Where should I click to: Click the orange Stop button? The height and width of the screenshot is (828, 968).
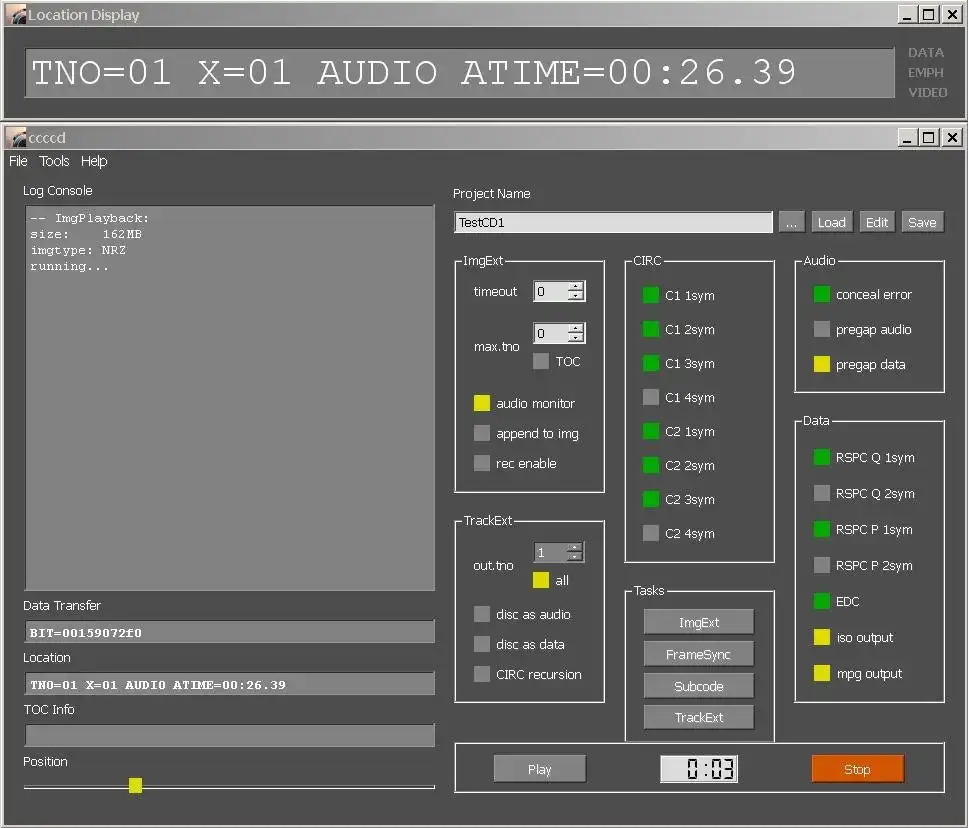(x=857, y=769)
